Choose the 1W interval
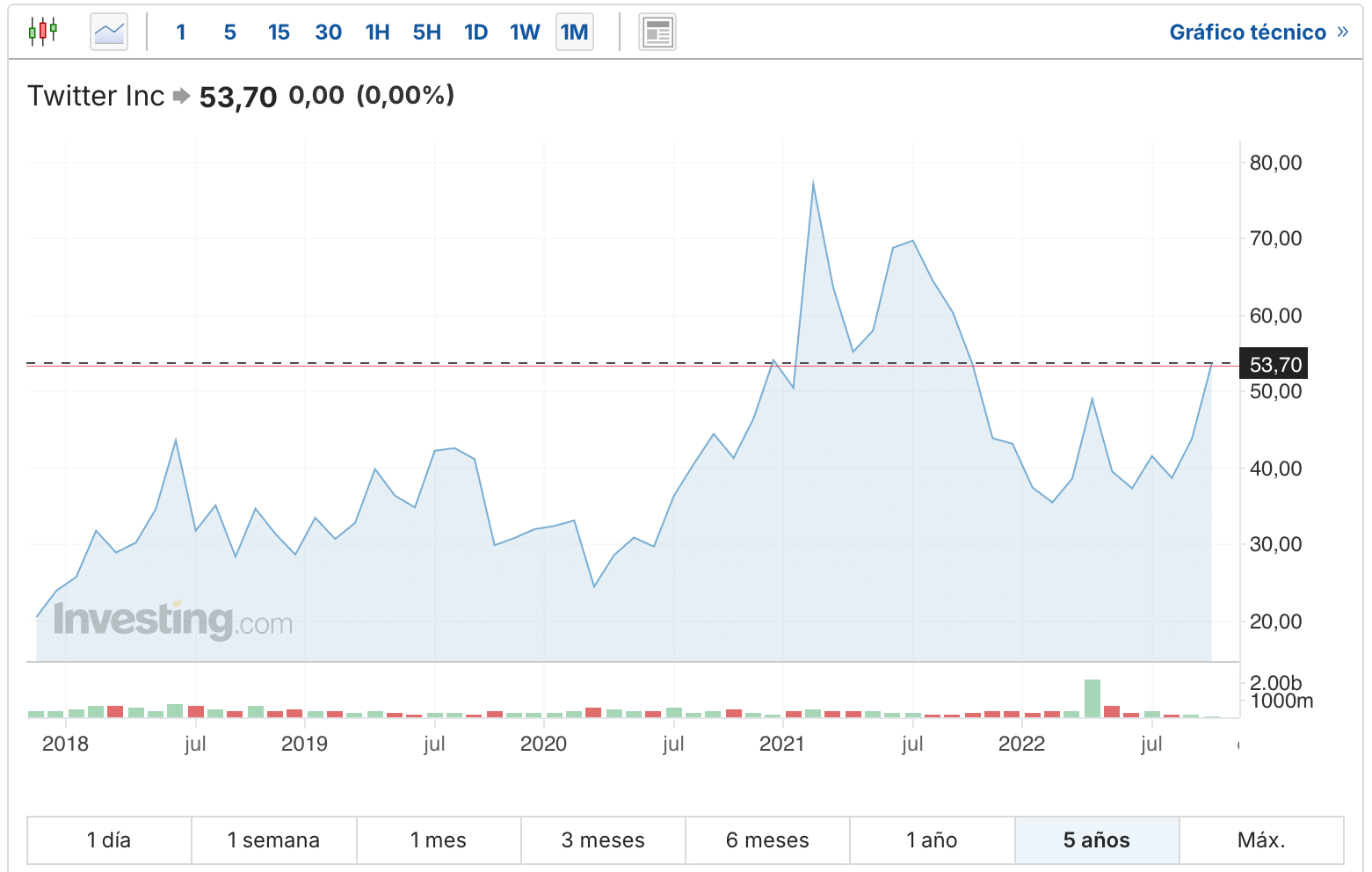This screenshot has height=872, width=1372. click(x=525, y=33)
